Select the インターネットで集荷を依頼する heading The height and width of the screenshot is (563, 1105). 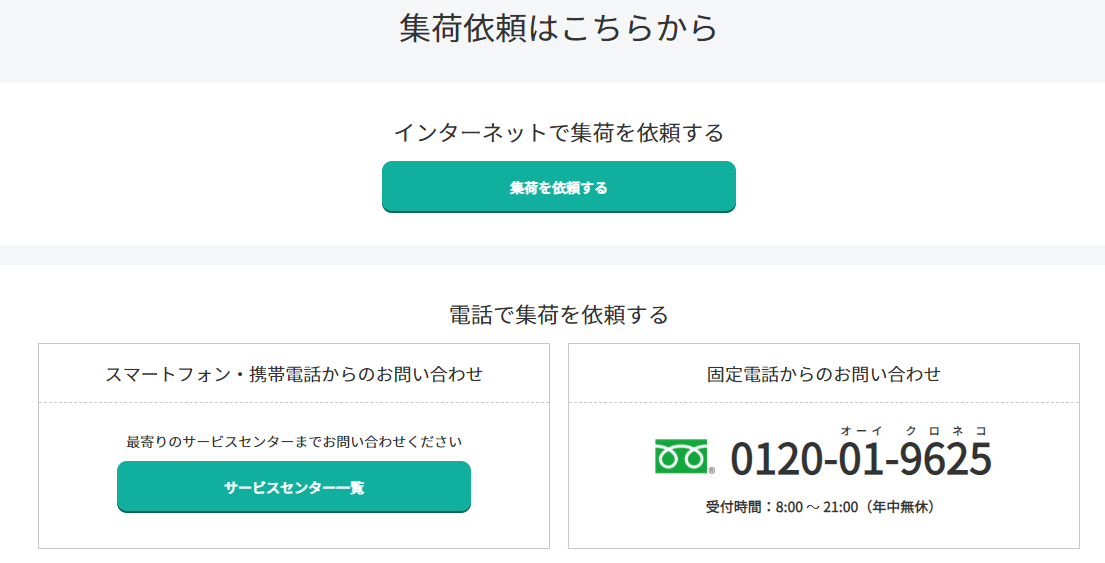pyautogui.click(x=558, y=133)
